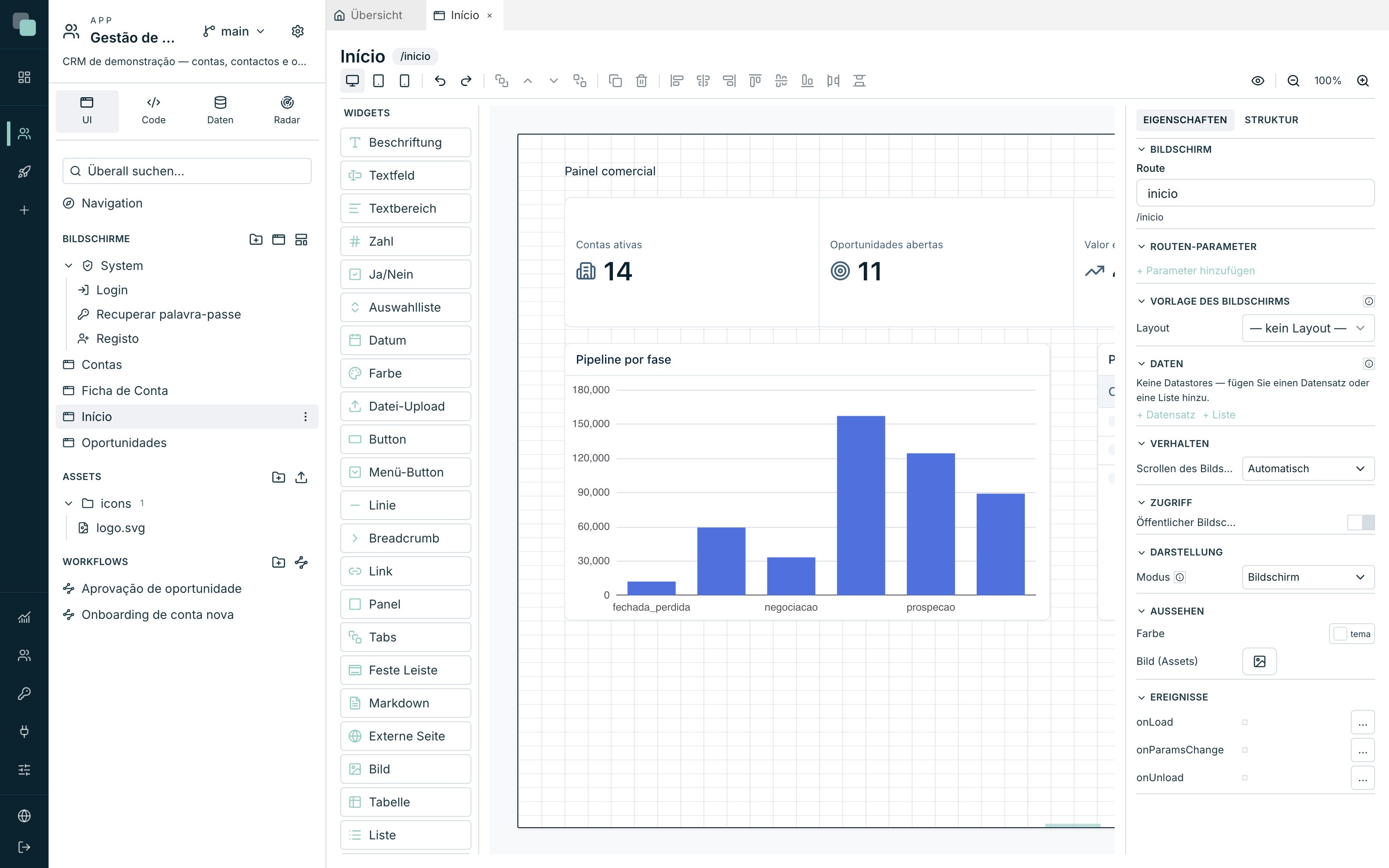This screenshot has height=868, width=1389.
Task: Click the Parameter hinzufügen link
Action: pyautogui.click(x=1195, y=270)
